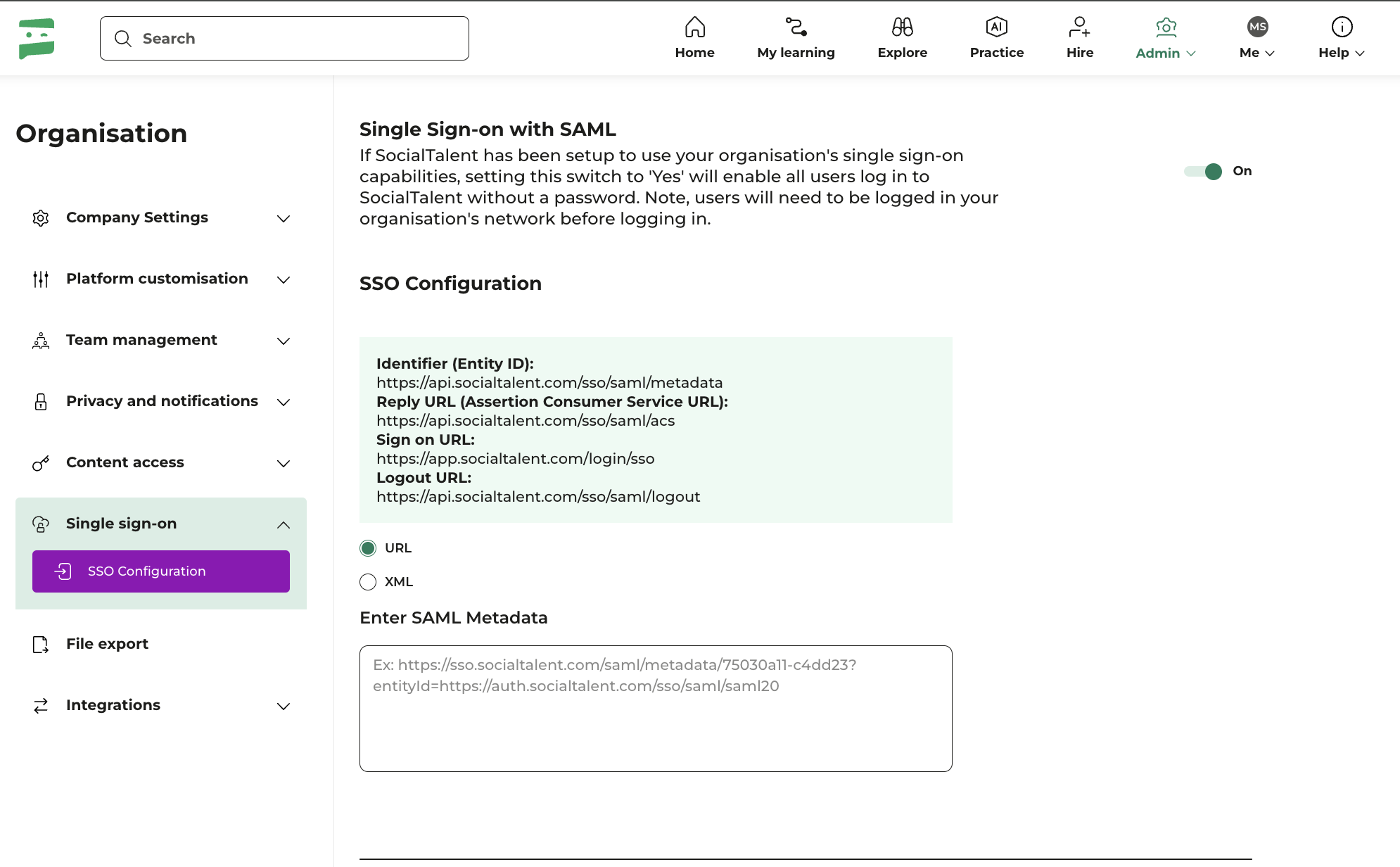Click the File export document icon
Image resolution: width=1400 pixels, height=867 pixels.
pyautogui.click(x=41, y=645)
